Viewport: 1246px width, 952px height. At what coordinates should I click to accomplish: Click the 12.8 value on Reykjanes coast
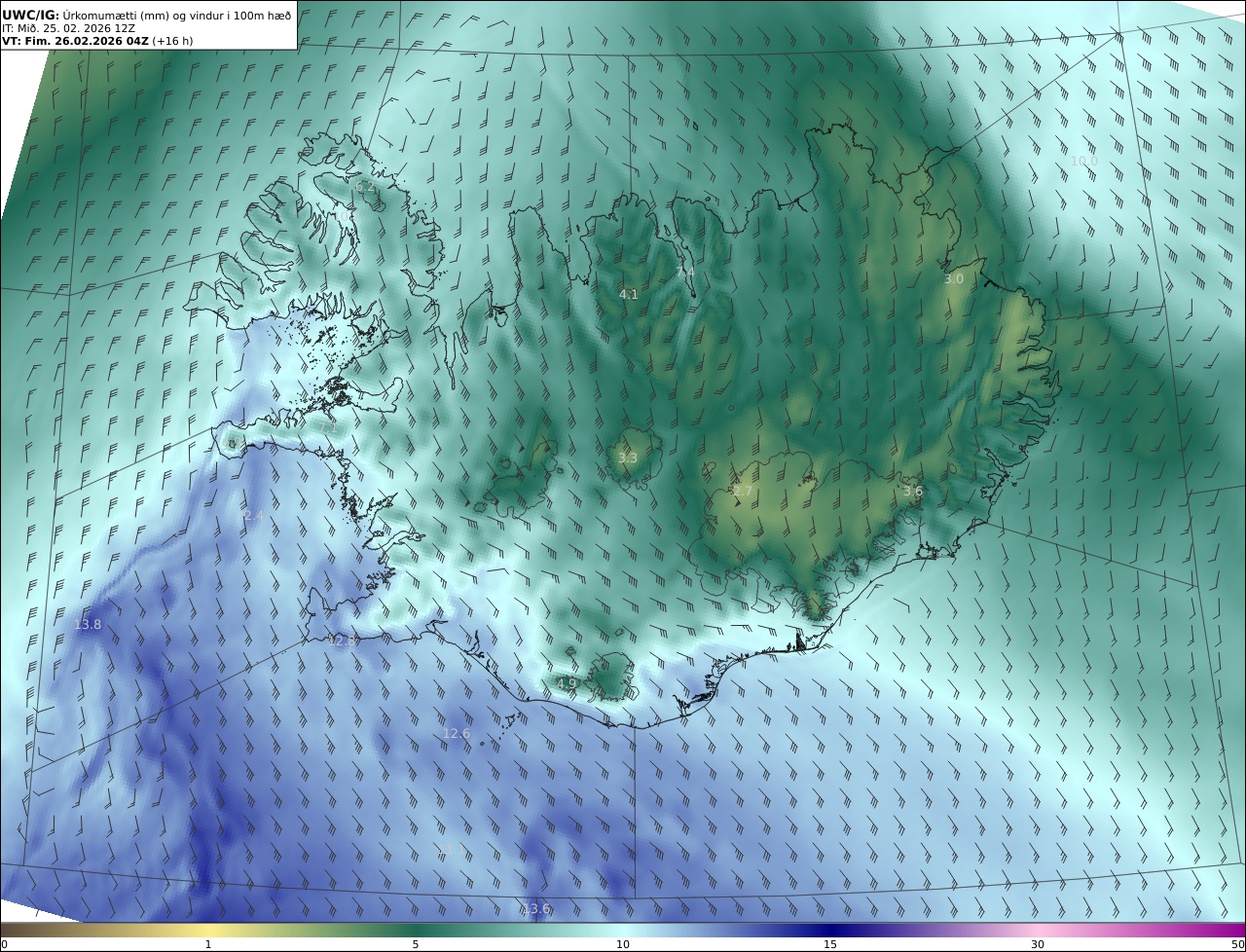343,641
